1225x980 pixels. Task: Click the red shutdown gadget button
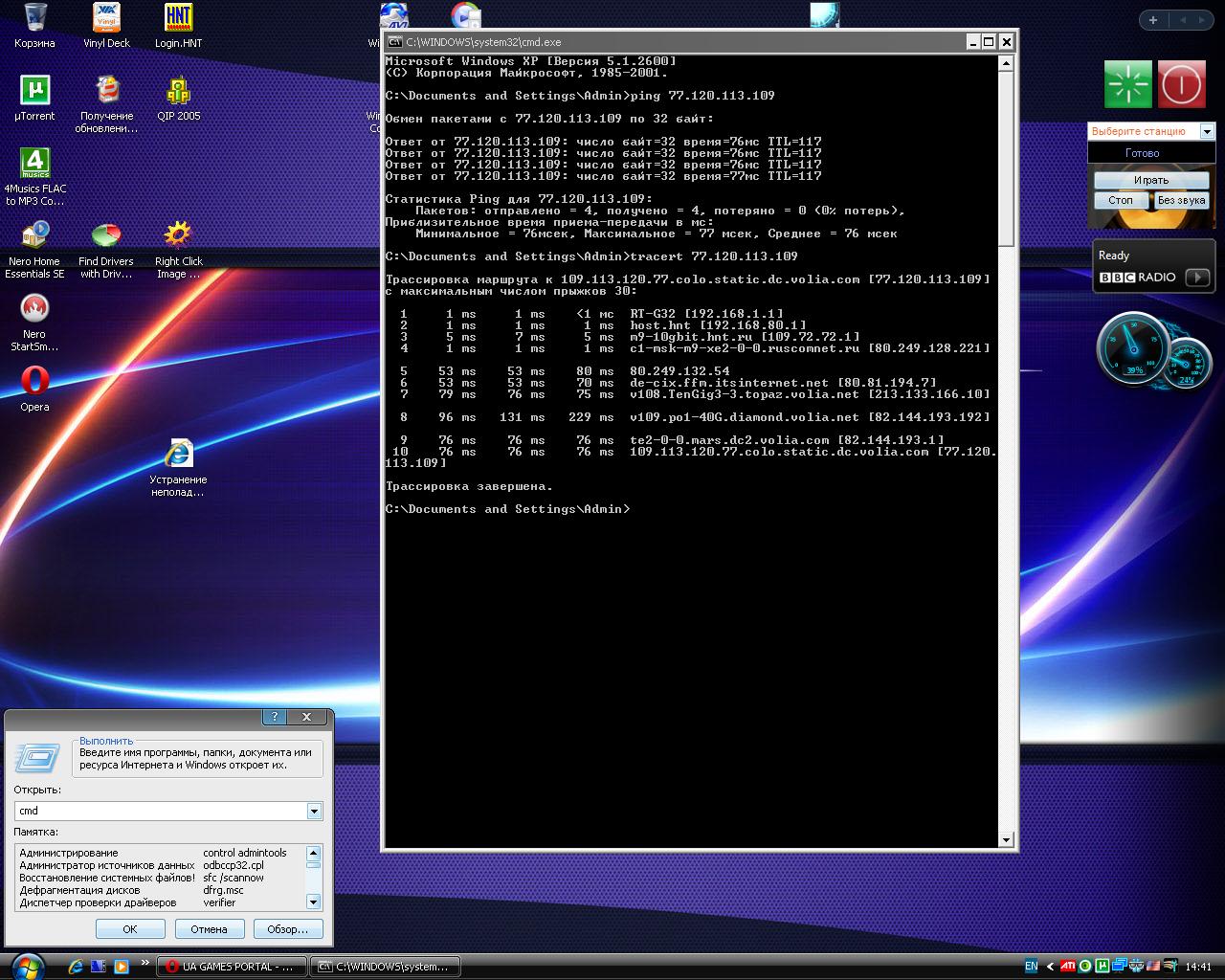(x=1182, y=84)
